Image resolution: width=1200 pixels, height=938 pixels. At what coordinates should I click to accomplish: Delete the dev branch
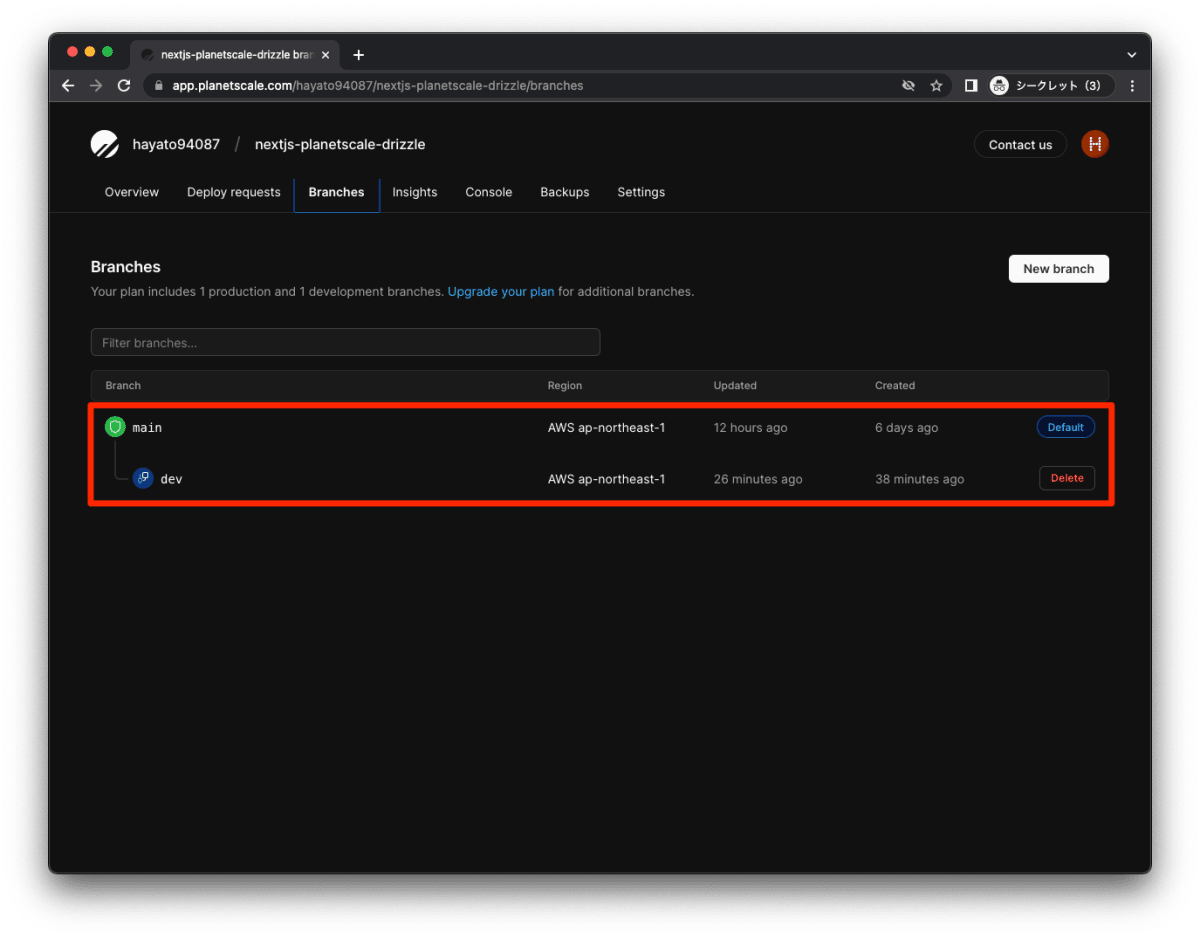point(1067,478)
